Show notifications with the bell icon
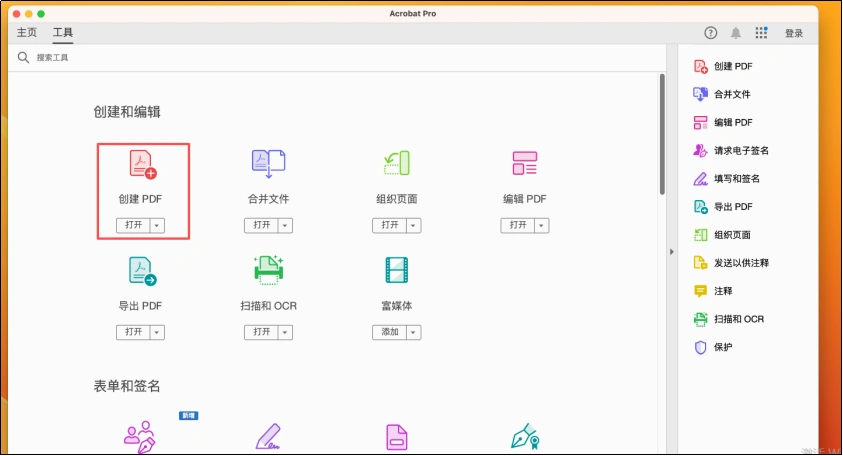Screen dimensions: 843x456 [x=735, y=33]
